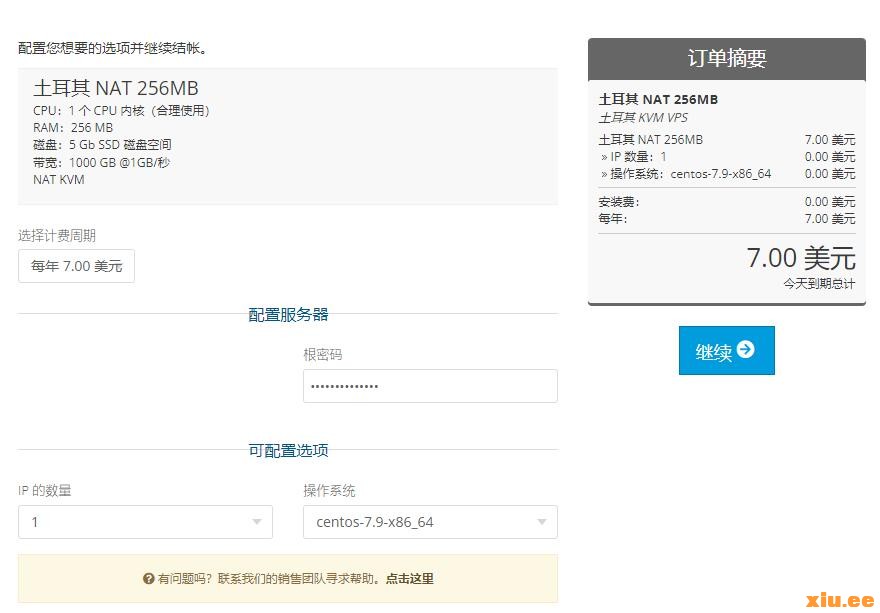The image size is (880, 613).
Task: Click the arrow icon inside 继续 button
Action: click(745, 350)
